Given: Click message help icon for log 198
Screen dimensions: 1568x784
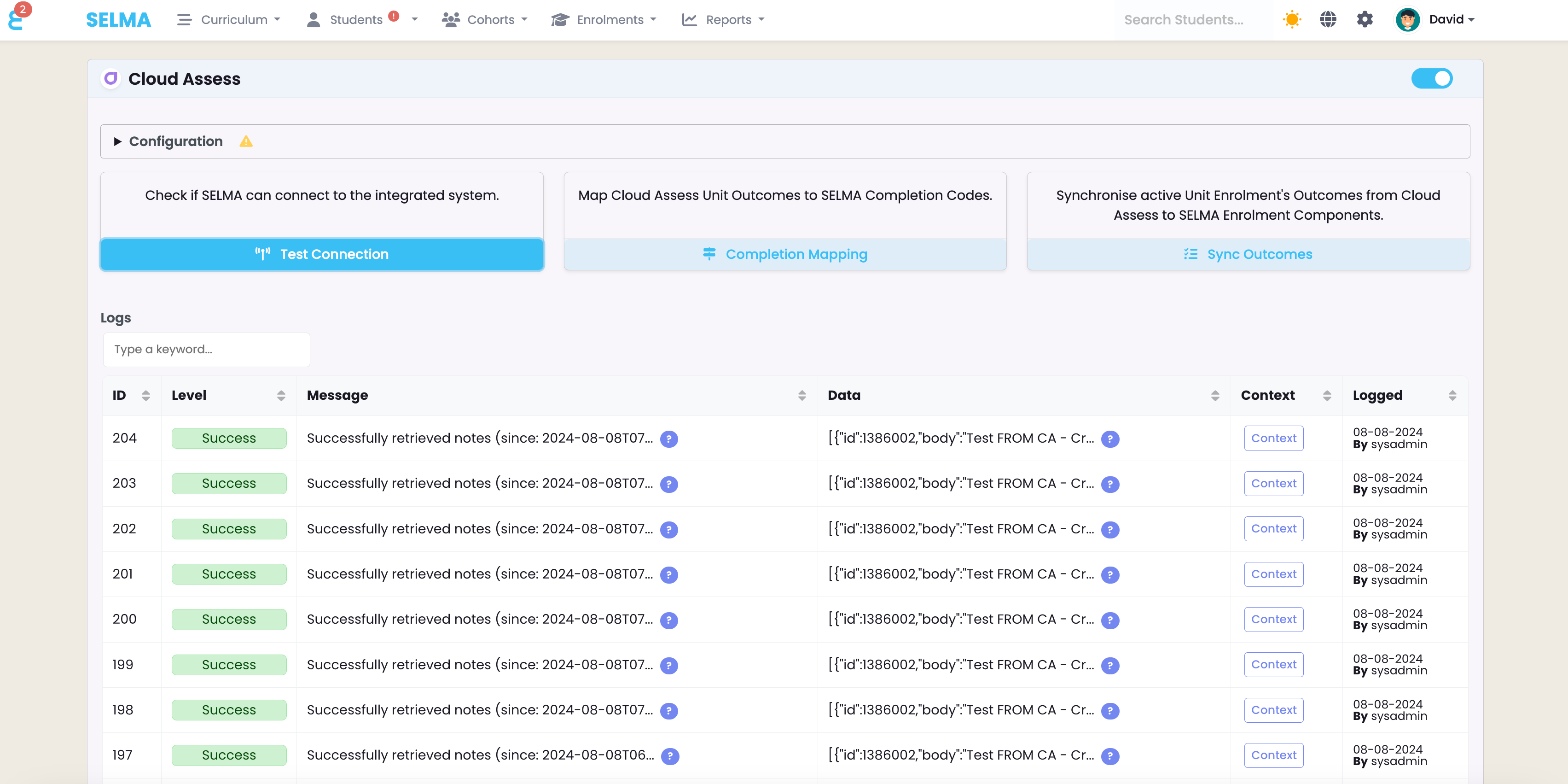Looking at the screenshot, I should pyautogui.click(x=669, y=710).
